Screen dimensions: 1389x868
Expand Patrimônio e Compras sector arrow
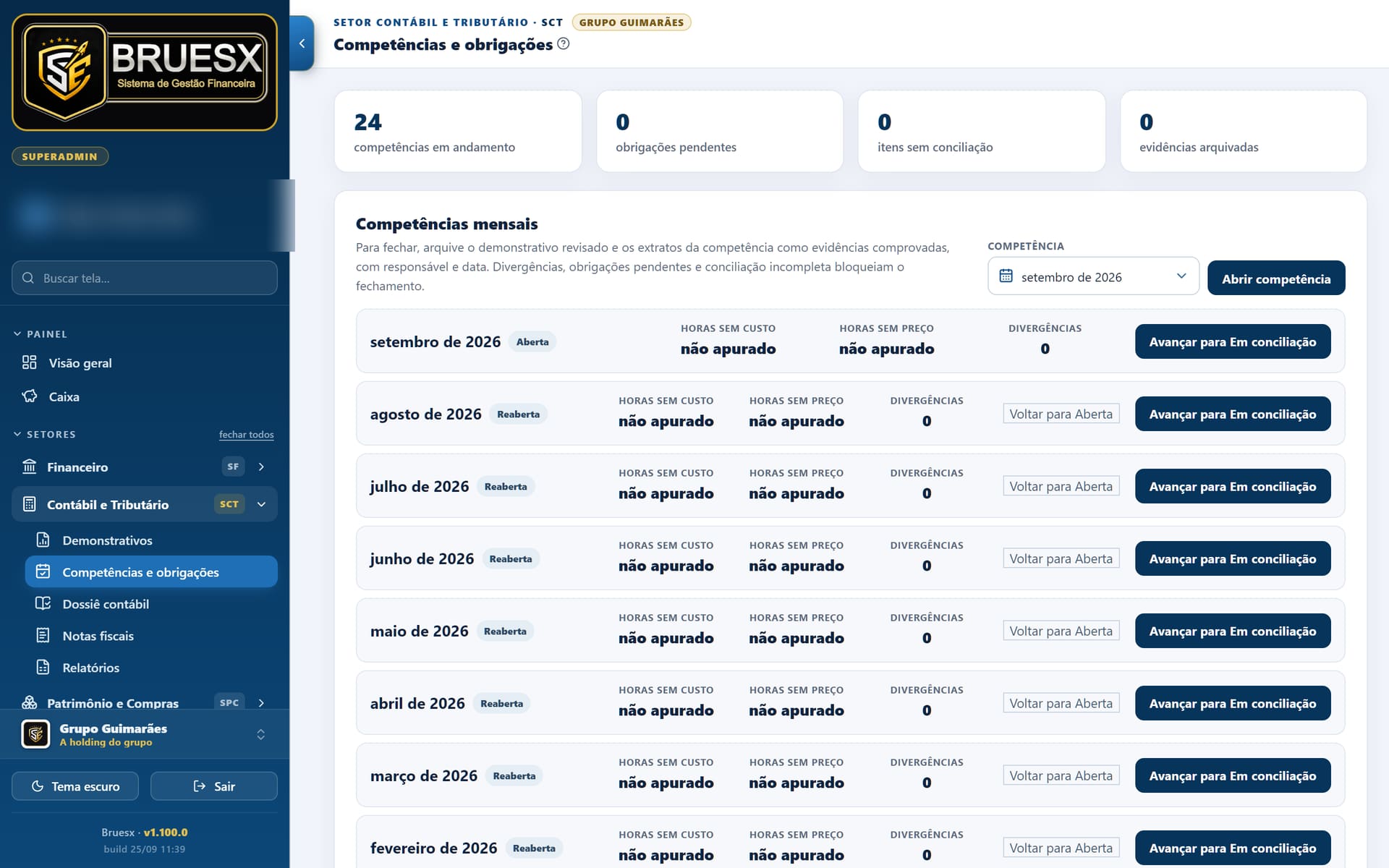pyautogui.click(x=261, y=702)
